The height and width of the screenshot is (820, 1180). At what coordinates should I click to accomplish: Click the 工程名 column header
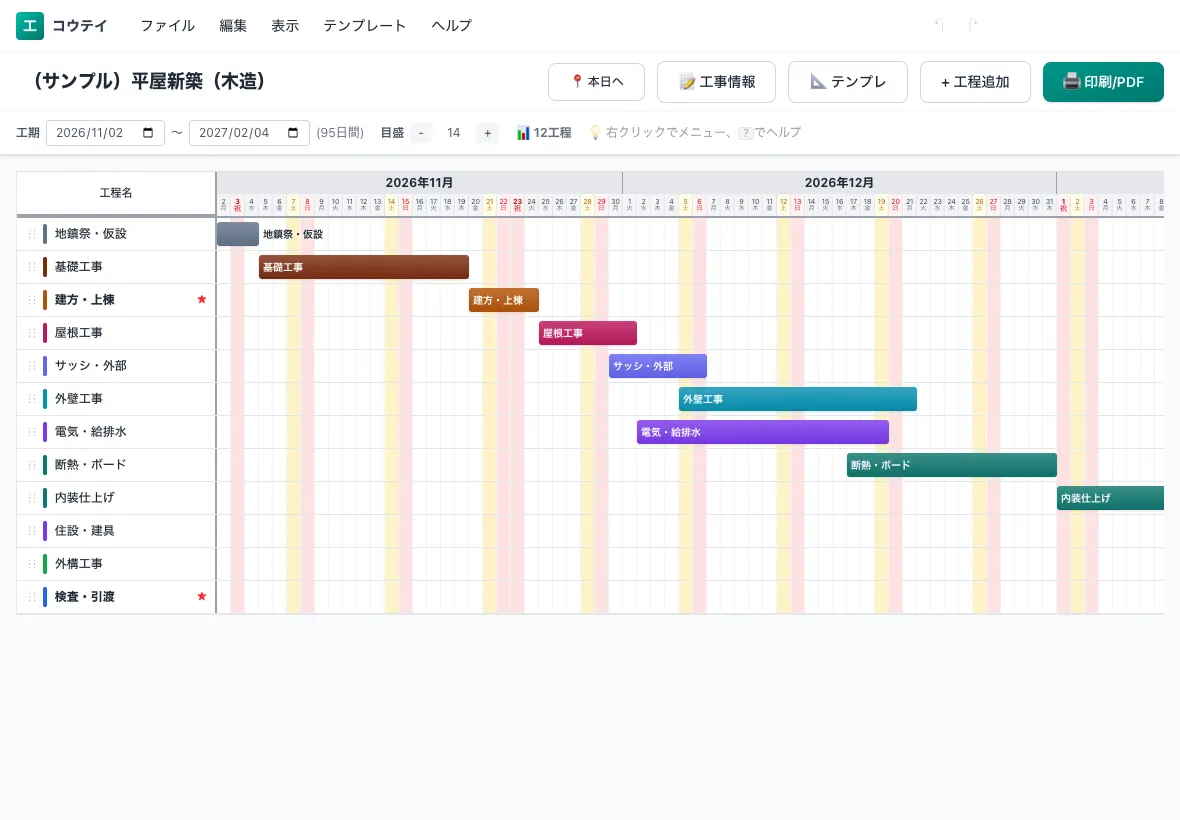coord(116,193)
